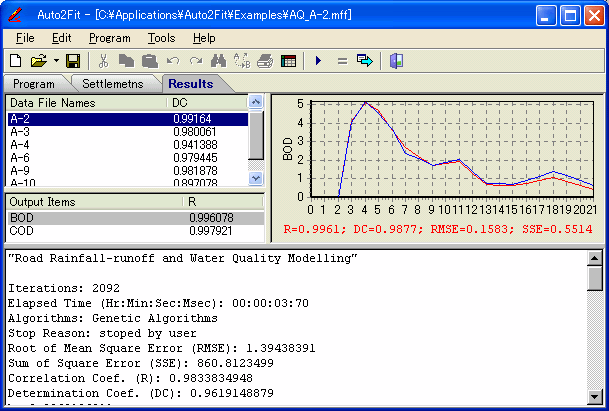The image size is (609, 411).
Task: Click the DC value 0.979445
Action: click(x=195, y=158)
